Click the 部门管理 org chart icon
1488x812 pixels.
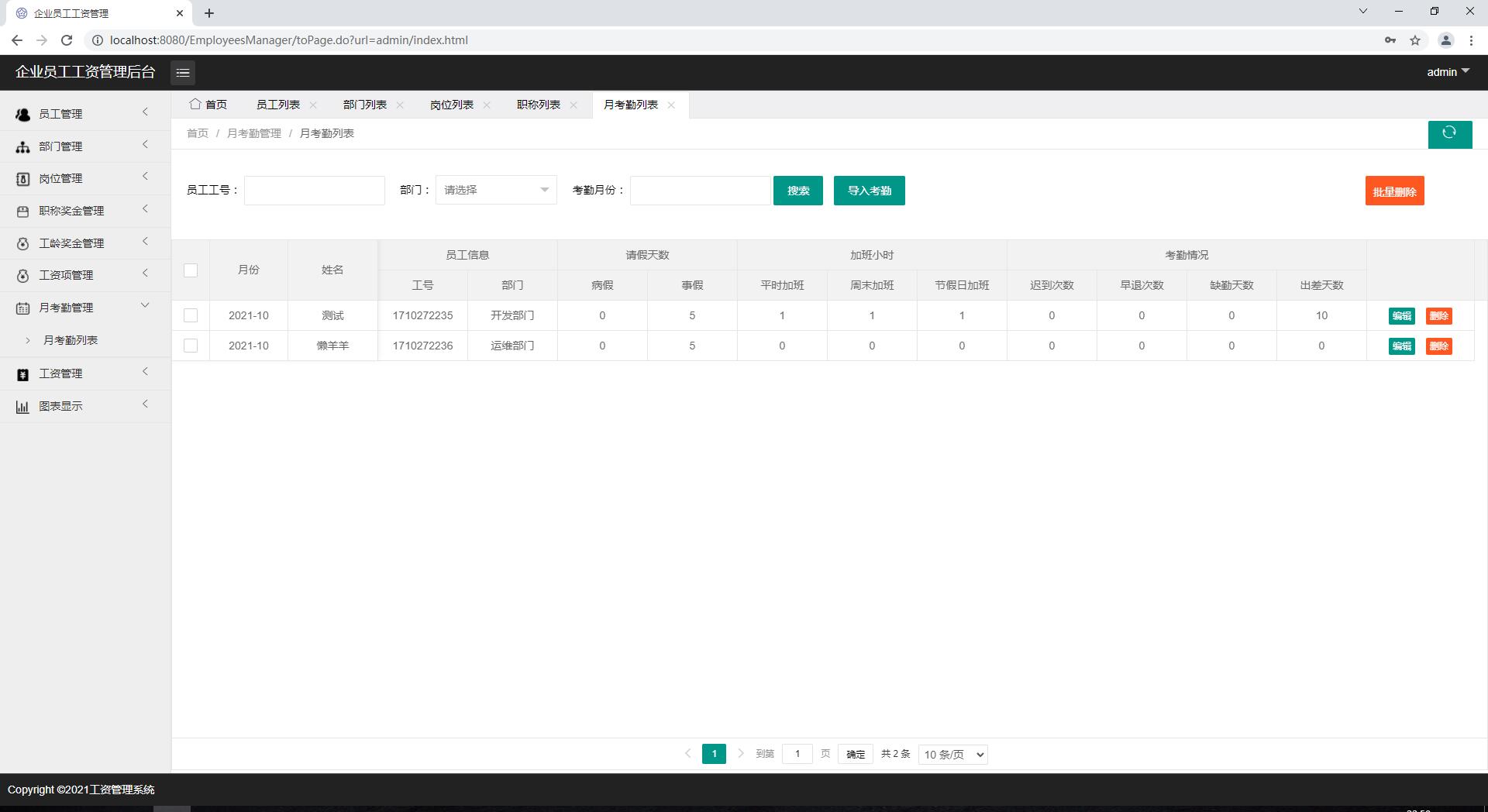(x=22, y=147)
